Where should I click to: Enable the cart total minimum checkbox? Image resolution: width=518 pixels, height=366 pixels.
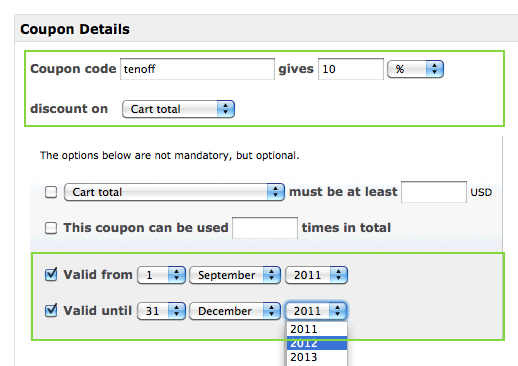[51, 192]
